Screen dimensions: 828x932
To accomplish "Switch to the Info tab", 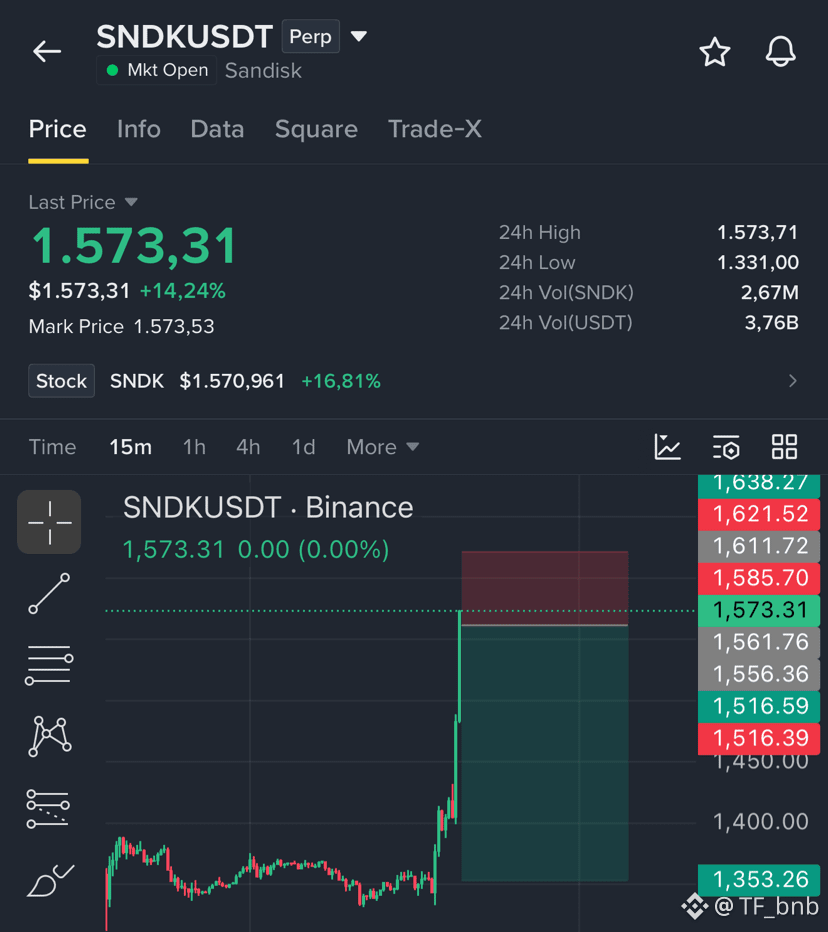I will click(x=138, y=129).
